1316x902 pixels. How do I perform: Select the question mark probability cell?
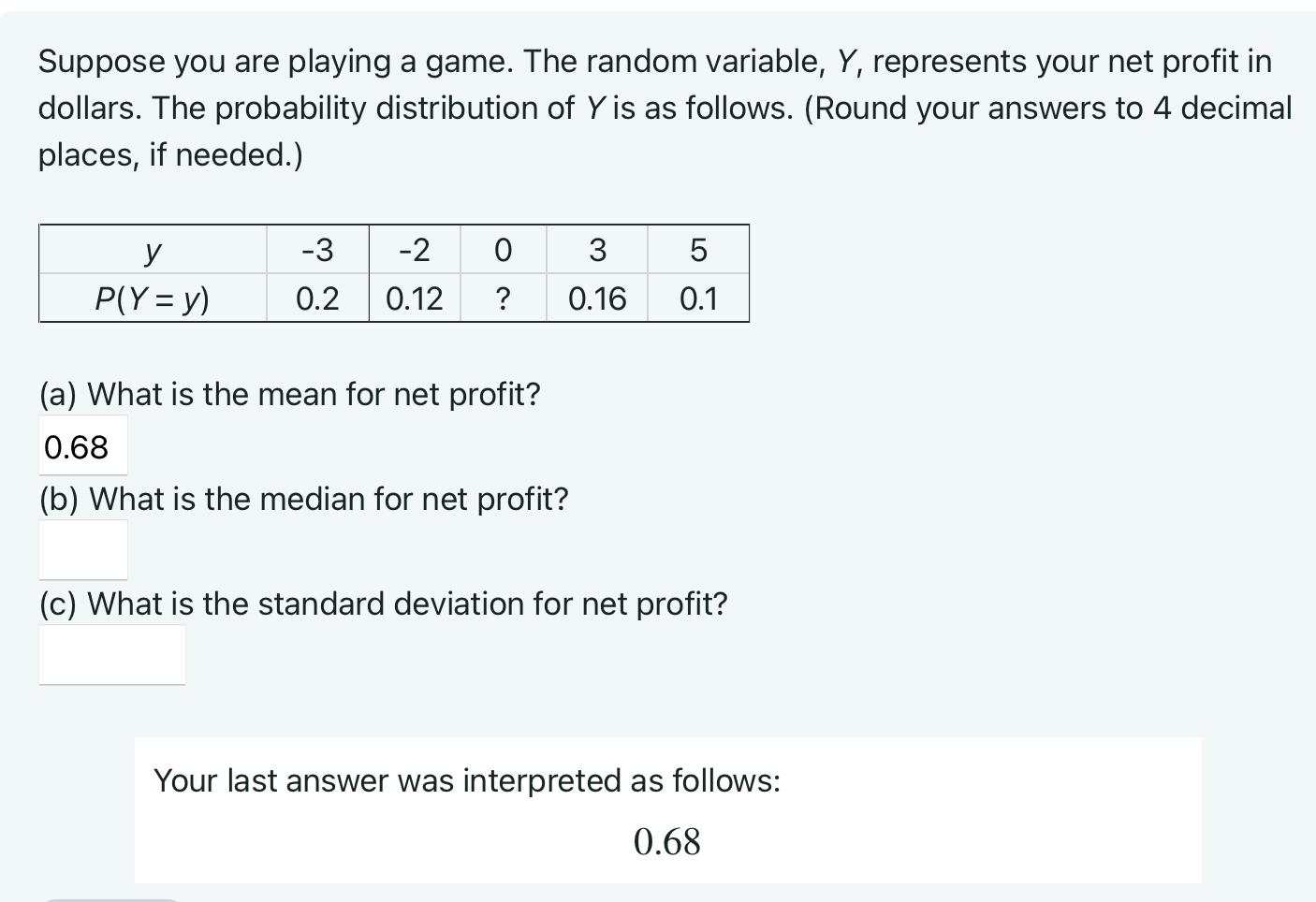pyautogui.click(x=504, y=298)
